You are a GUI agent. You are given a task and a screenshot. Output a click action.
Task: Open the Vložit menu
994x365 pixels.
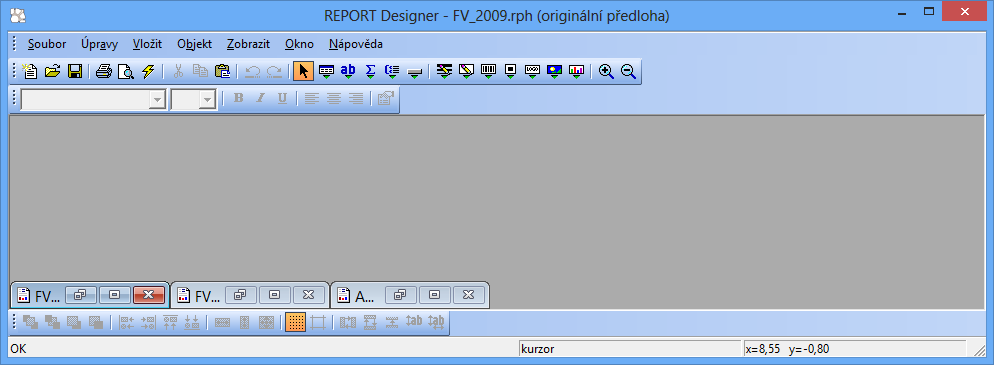pos(147,44)
